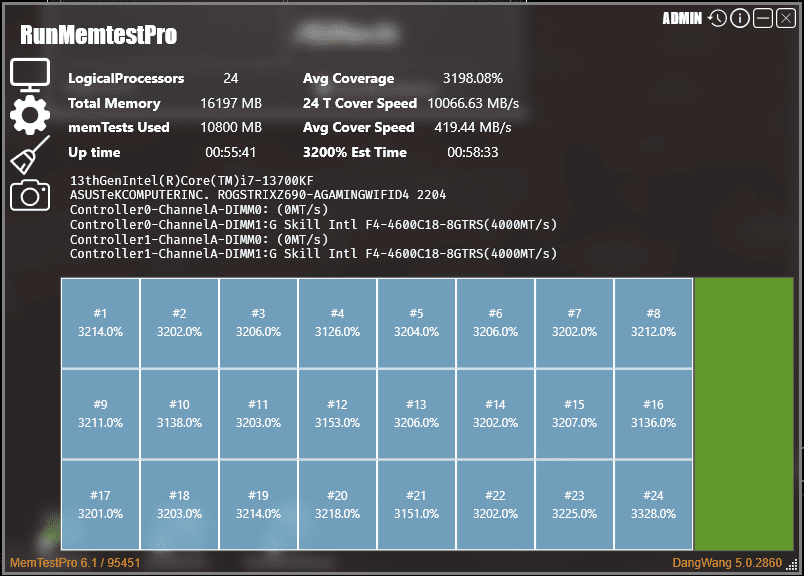This screenshot has width=804, height=576.
Task: Select memtest tile #17
Action: pyautogui.click(x=100, y=505)
